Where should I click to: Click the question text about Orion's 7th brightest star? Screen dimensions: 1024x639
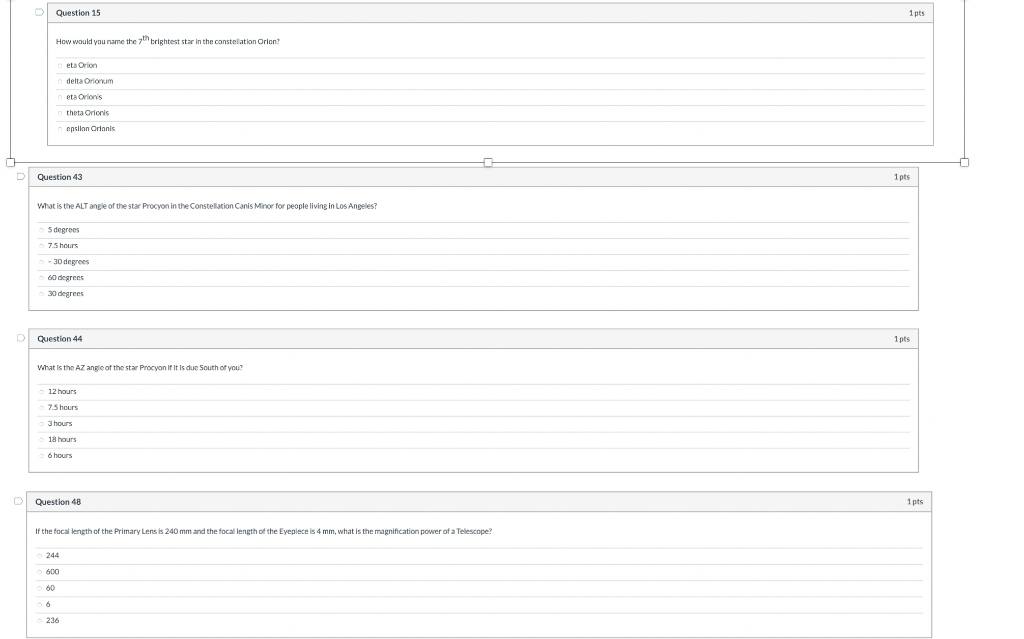coord(168,41)
